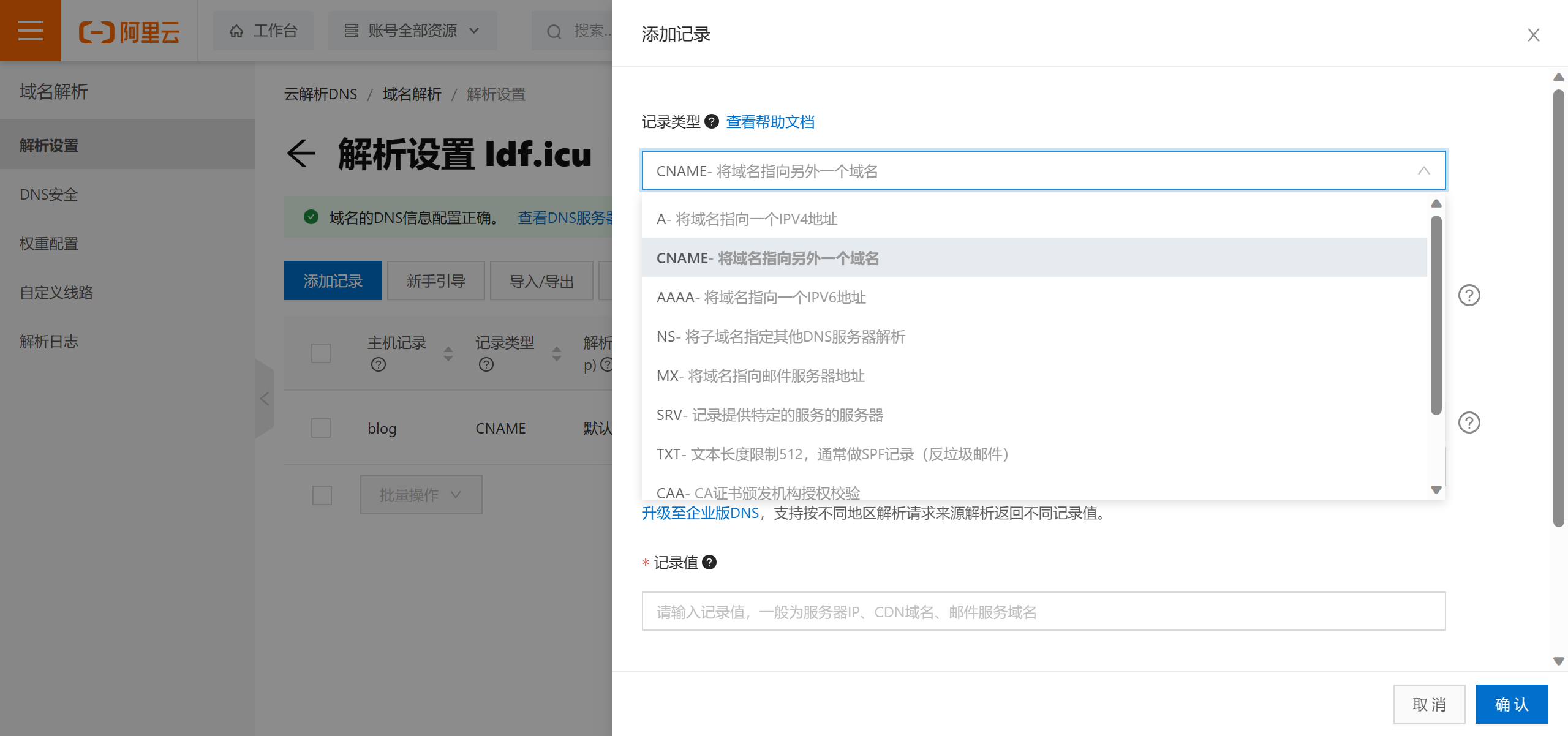
Task: Select SRV record type option
Action: [x=1035, y=415]
